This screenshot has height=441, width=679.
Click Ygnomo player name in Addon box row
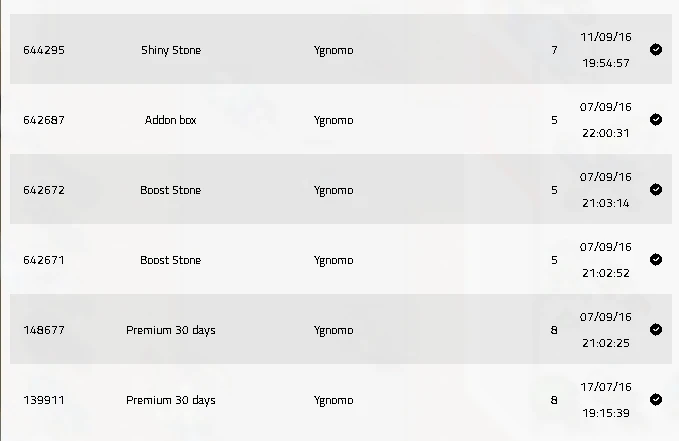333,120
